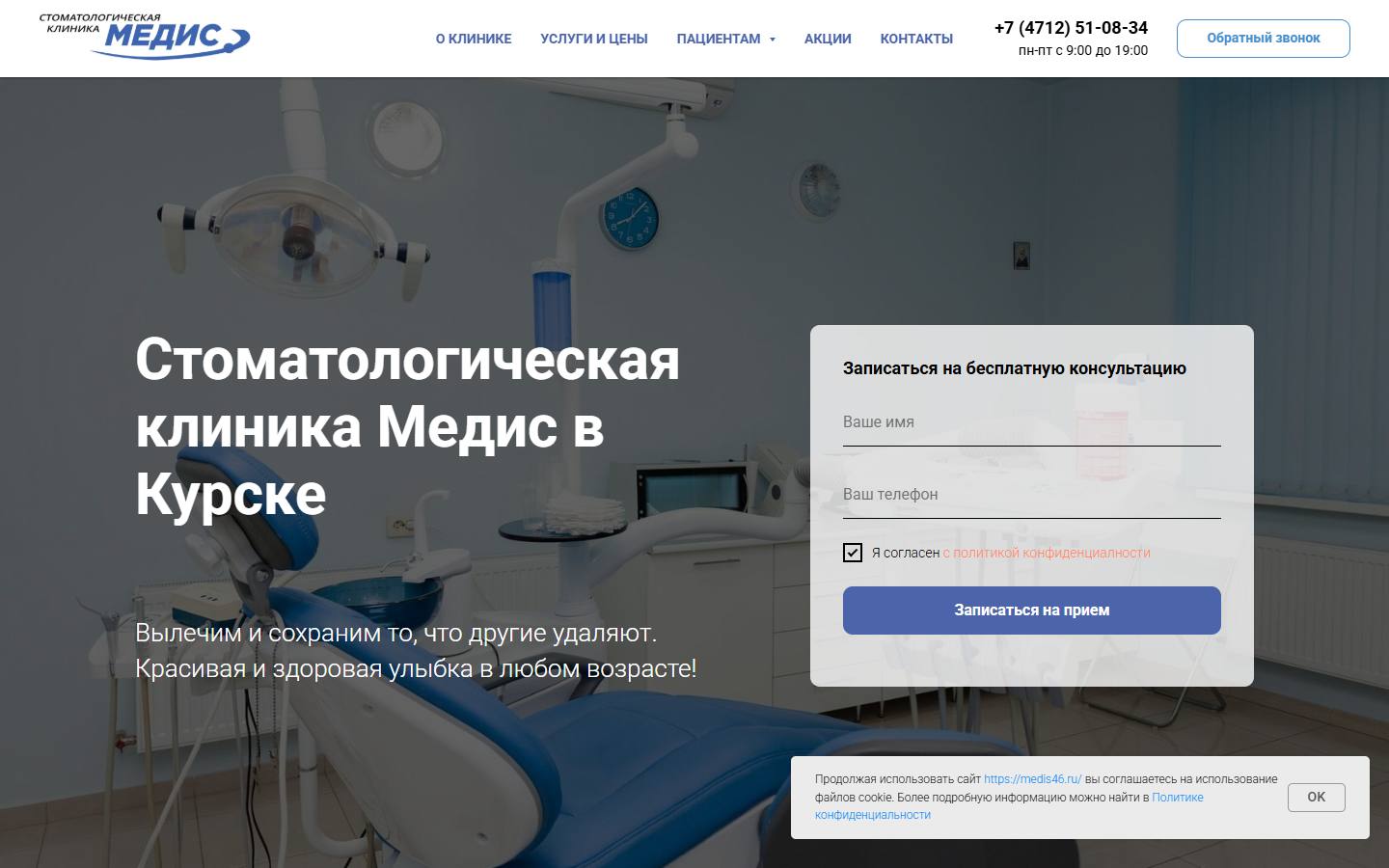Click the text Записаться на бесплатную консультацию
The width and height of the screenshot is (1389, 868).
pos(1015,368)
